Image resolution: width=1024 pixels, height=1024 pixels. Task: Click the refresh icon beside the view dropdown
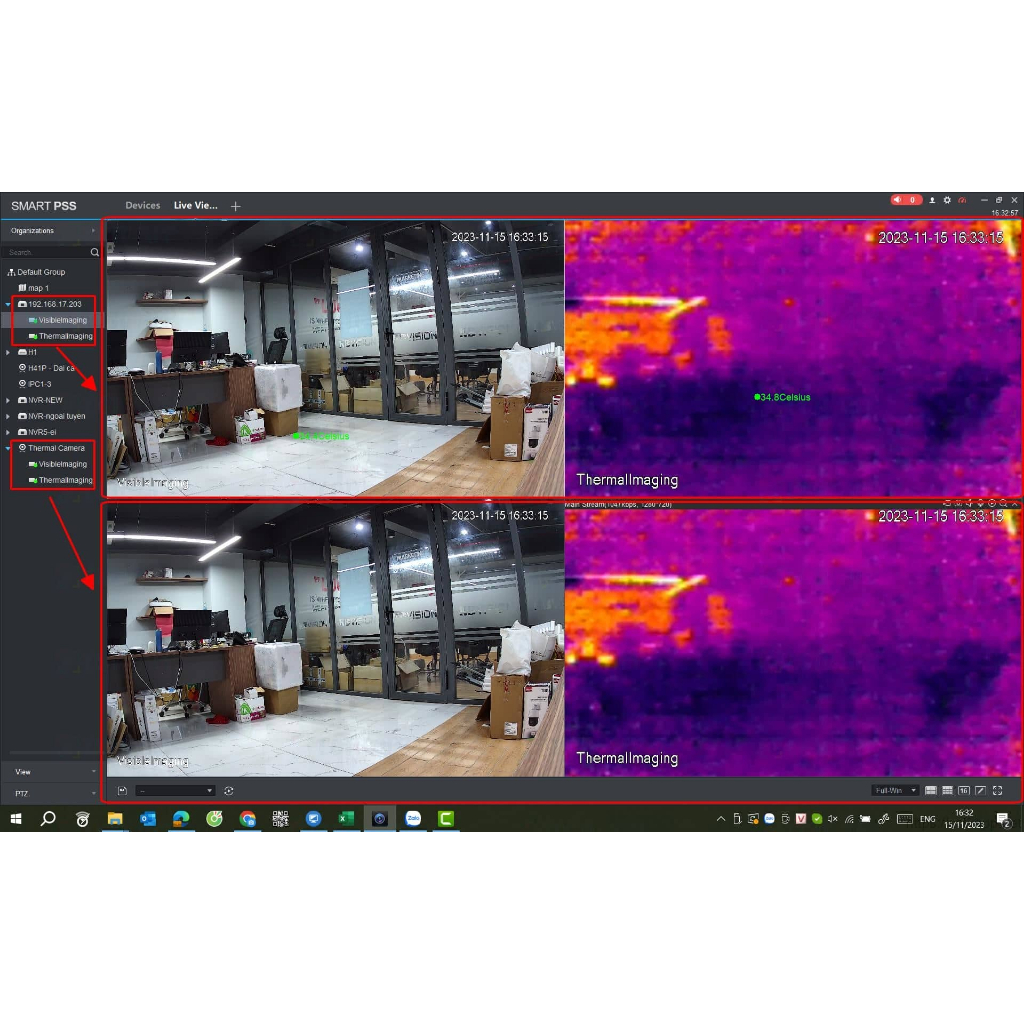tap(229, 791)
